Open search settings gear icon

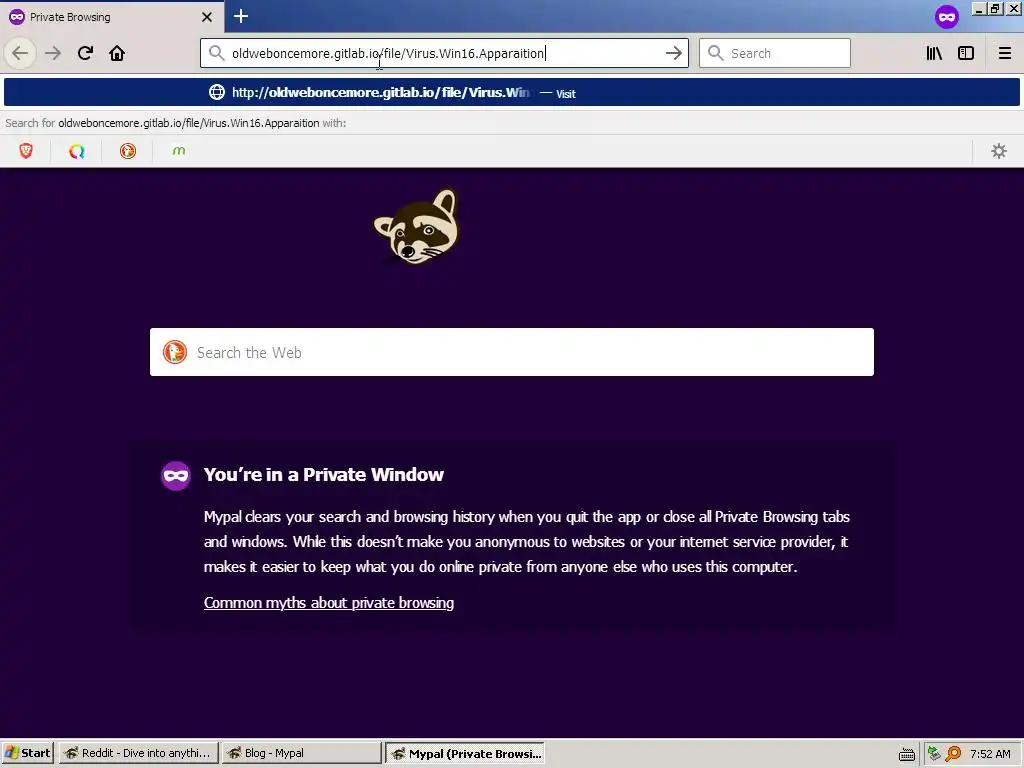[x=999, y=152]
